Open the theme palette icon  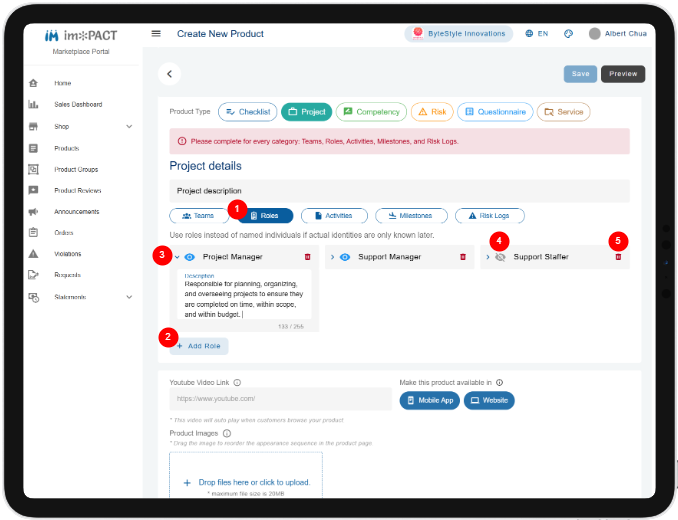[569, 34]
